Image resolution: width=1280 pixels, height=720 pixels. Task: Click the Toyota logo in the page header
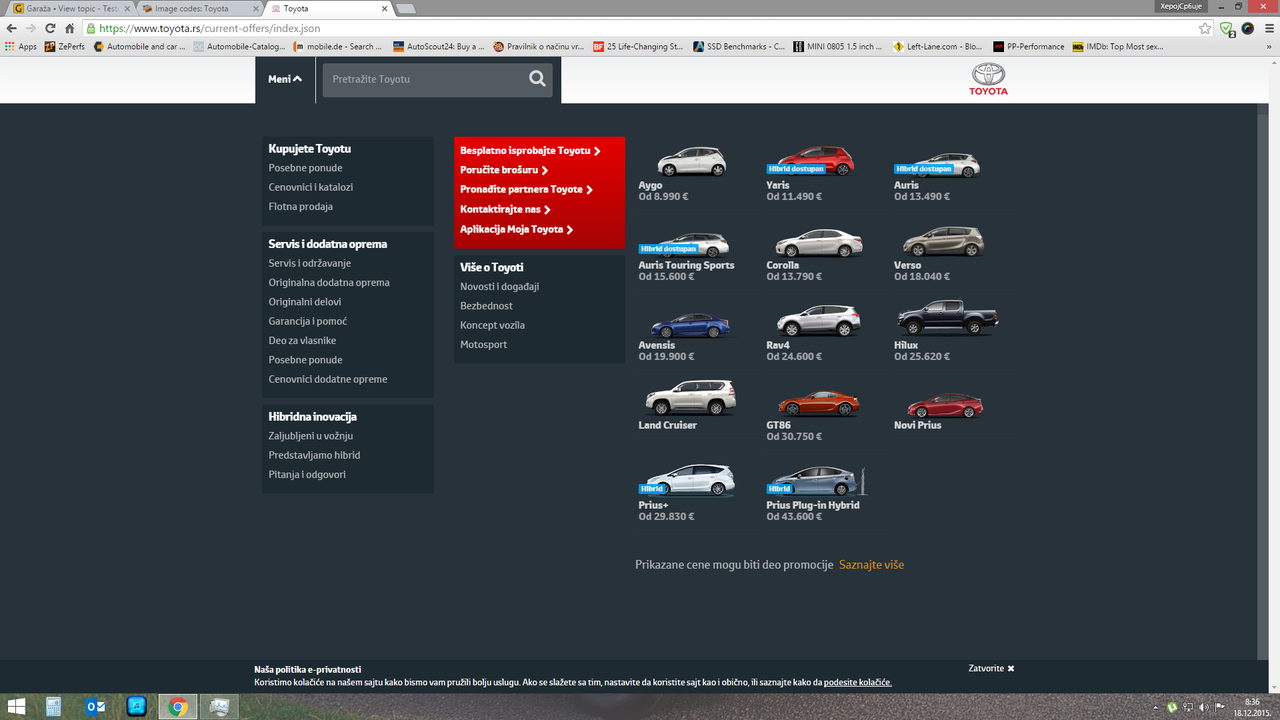[x=988, y=80]
